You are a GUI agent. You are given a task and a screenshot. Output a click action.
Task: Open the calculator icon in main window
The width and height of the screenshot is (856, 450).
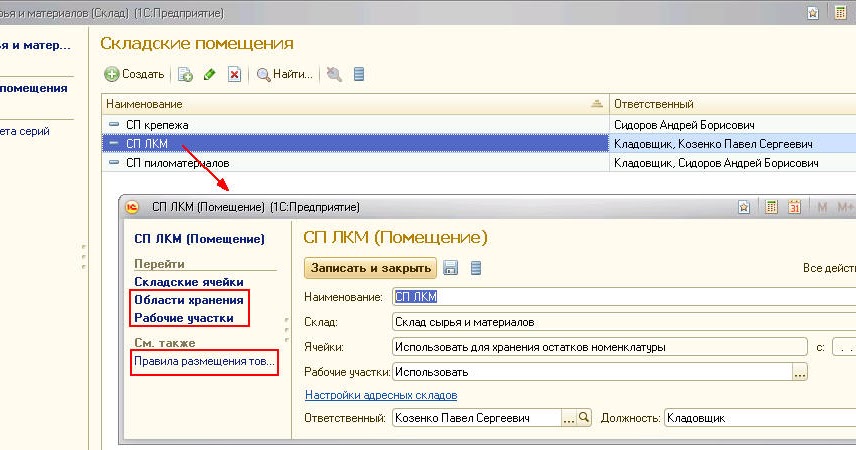coord(840,13)
